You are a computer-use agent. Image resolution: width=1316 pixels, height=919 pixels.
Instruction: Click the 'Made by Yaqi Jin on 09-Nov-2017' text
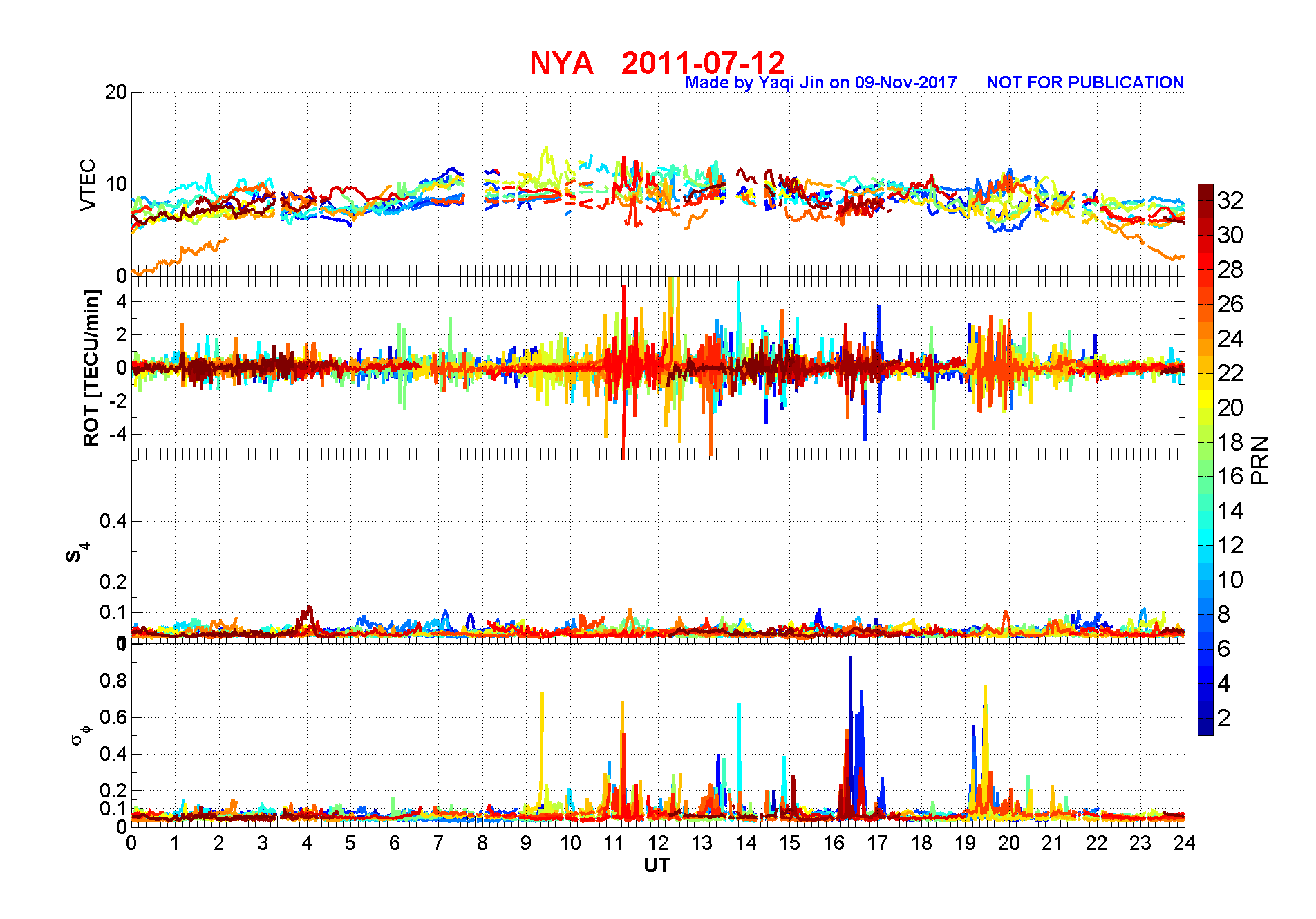tap(820, 83)
